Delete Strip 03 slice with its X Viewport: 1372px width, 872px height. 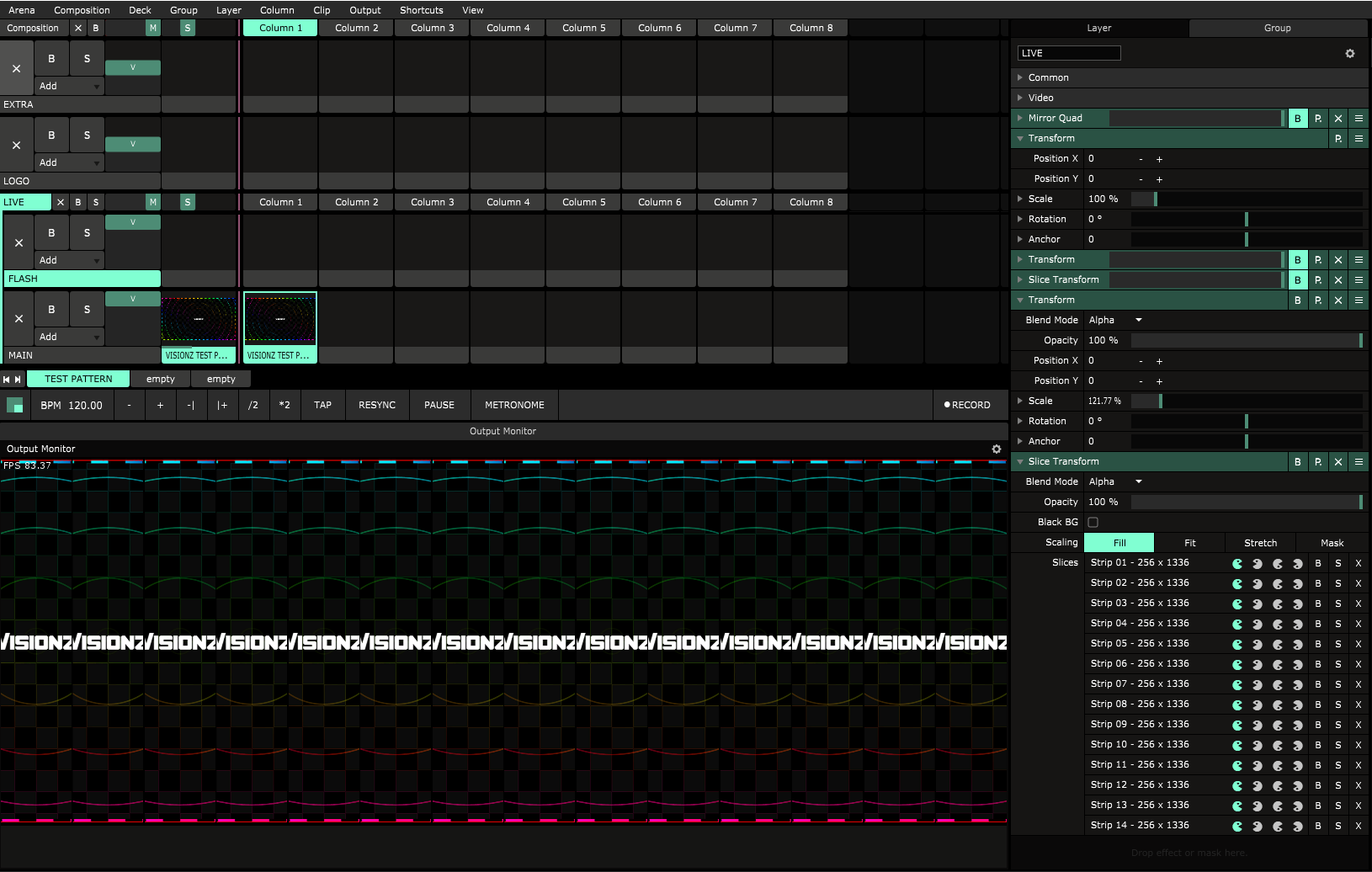click(1358, 603)
